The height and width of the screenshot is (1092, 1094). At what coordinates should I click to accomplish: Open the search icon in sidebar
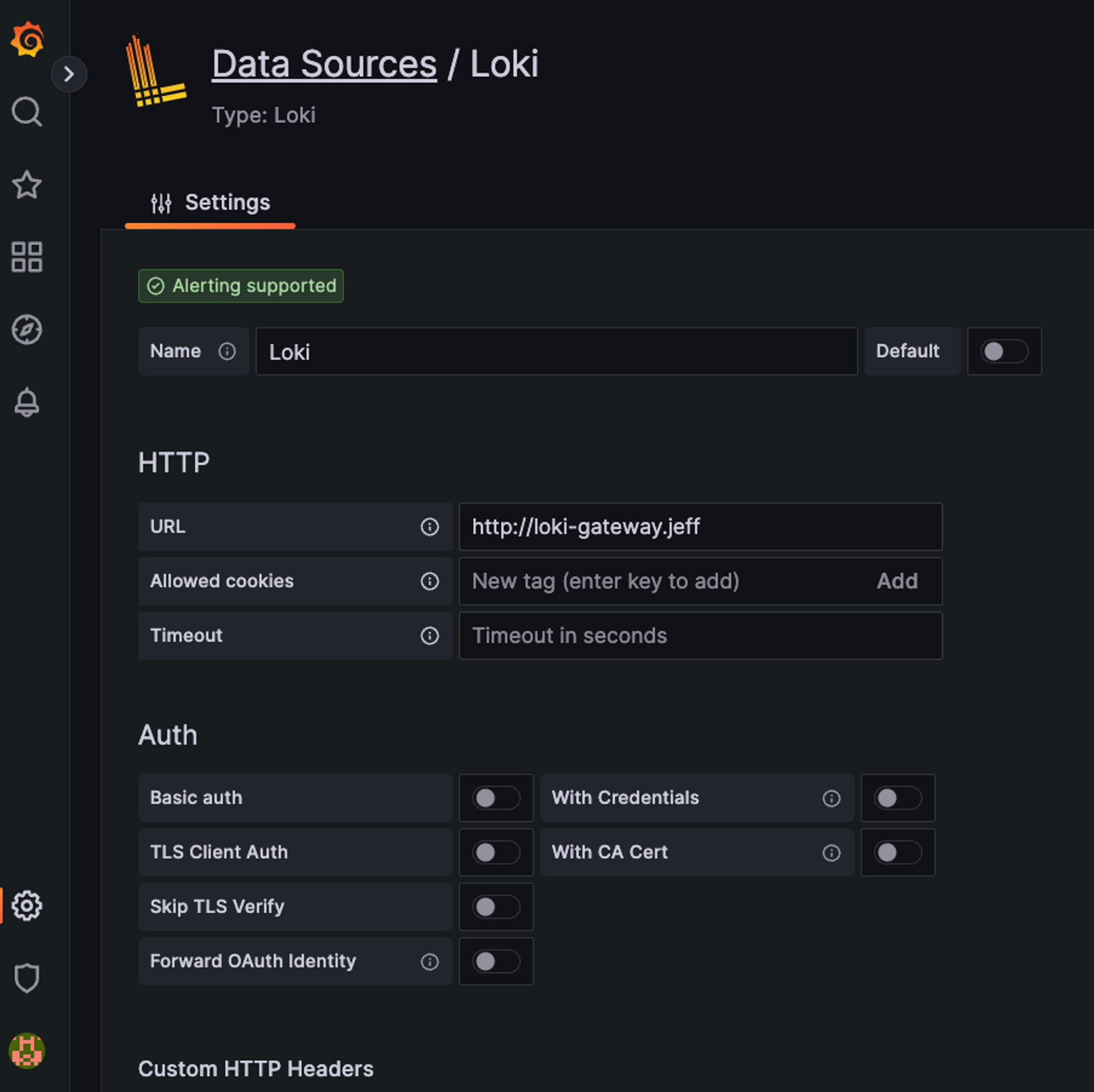27,112
